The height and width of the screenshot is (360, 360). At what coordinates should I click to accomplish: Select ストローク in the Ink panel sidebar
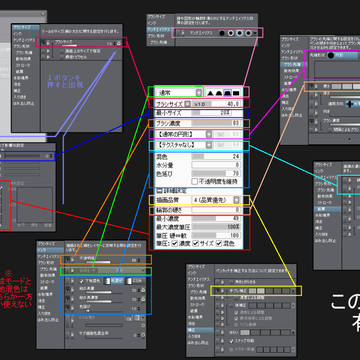(47, 282)
